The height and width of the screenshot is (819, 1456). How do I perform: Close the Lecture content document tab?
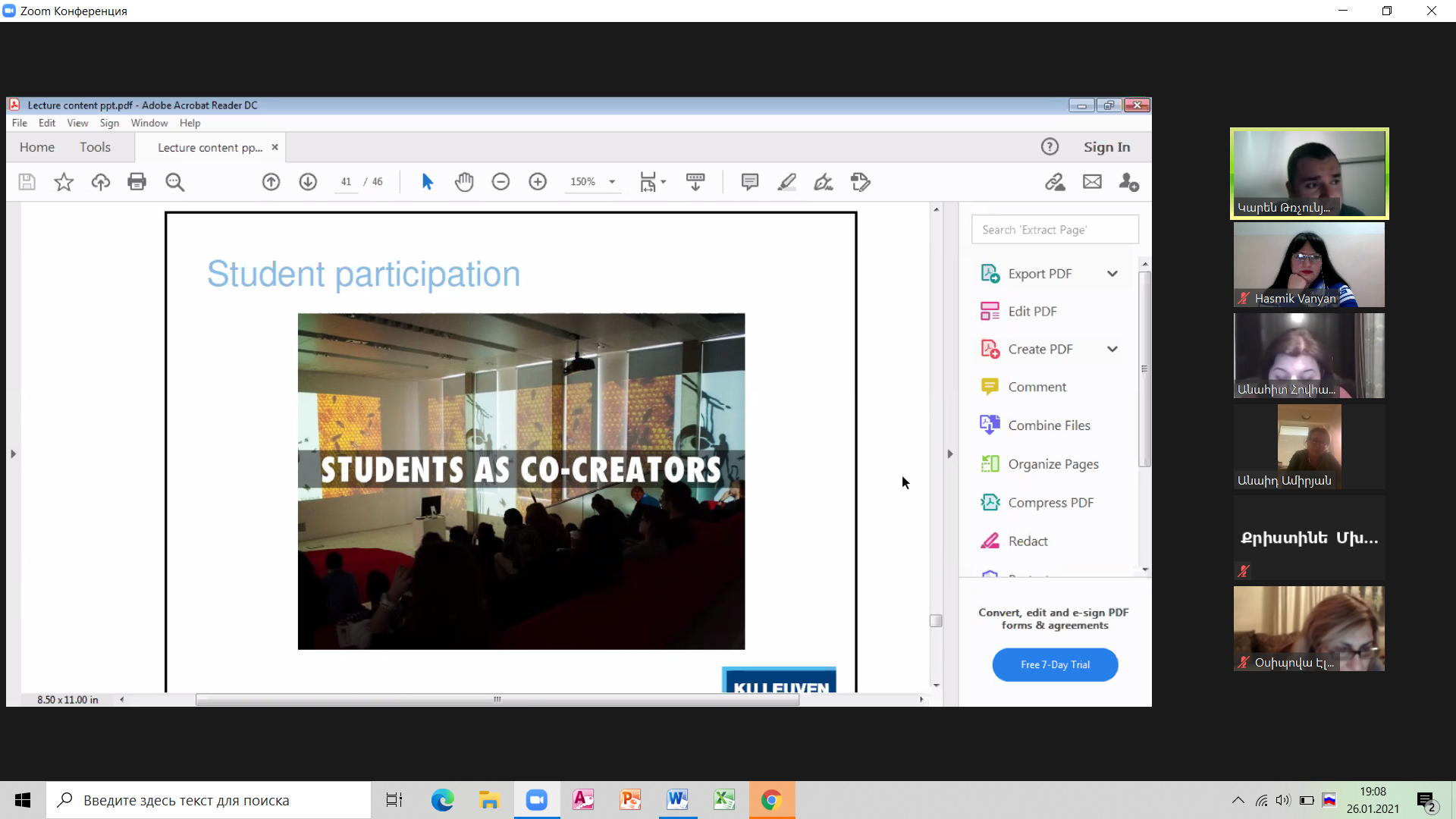coord(275,147)
